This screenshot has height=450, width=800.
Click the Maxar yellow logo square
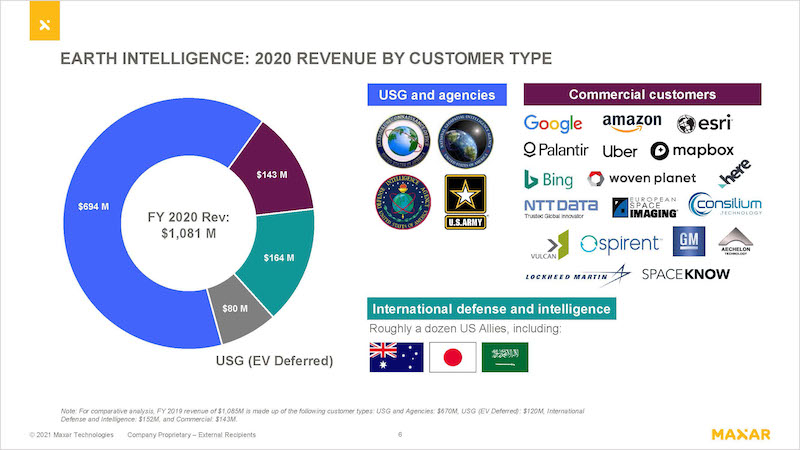click(x=45, y=20)
